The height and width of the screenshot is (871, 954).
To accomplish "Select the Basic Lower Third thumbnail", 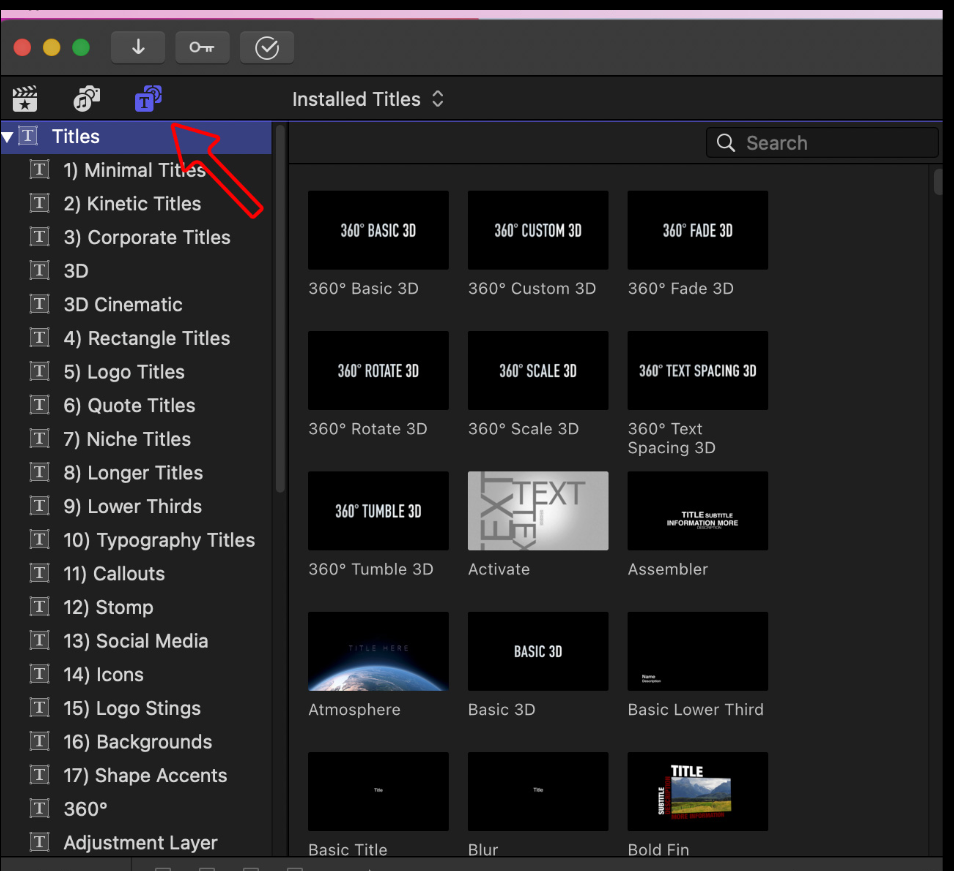I will (x=698, y=651).
